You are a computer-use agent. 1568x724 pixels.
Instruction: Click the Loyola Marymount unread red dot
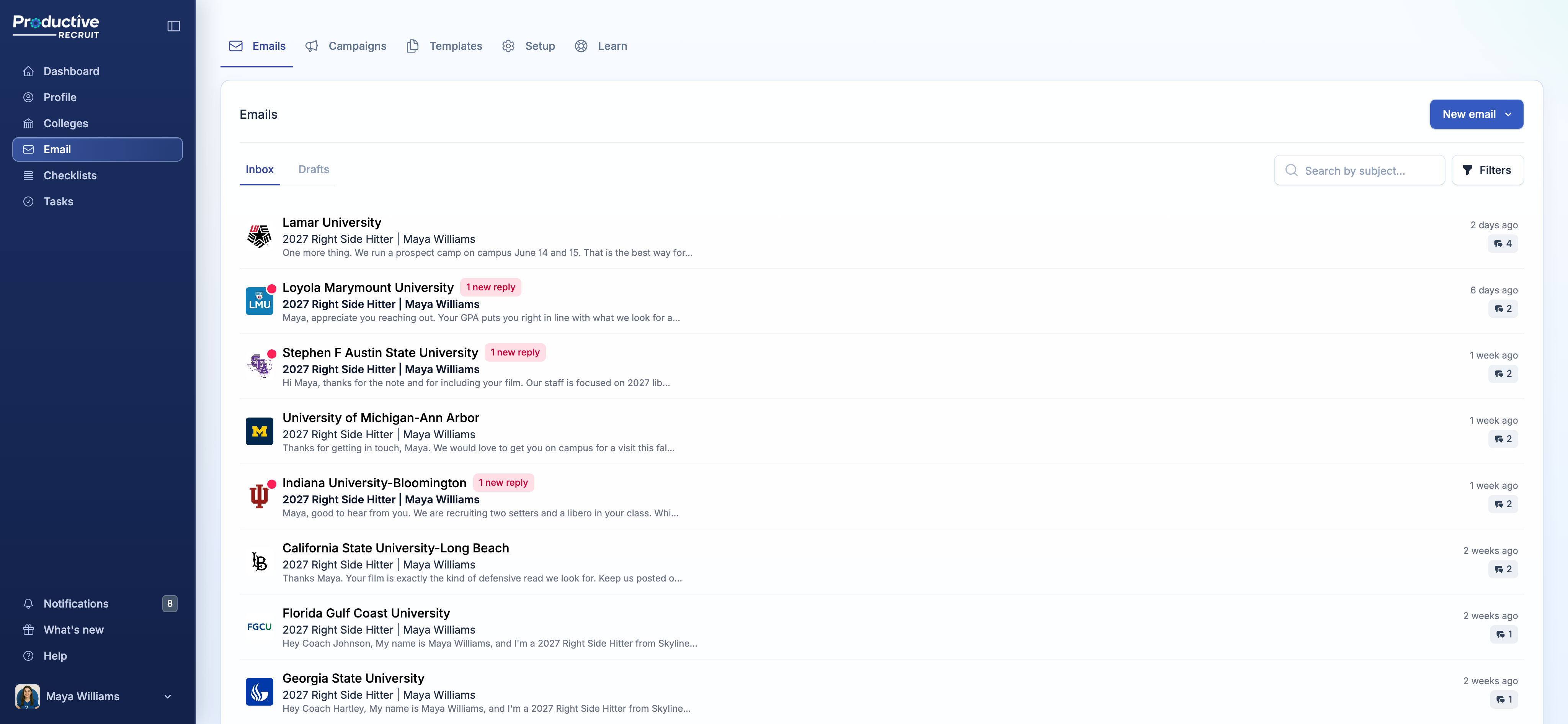pos(271,288)
